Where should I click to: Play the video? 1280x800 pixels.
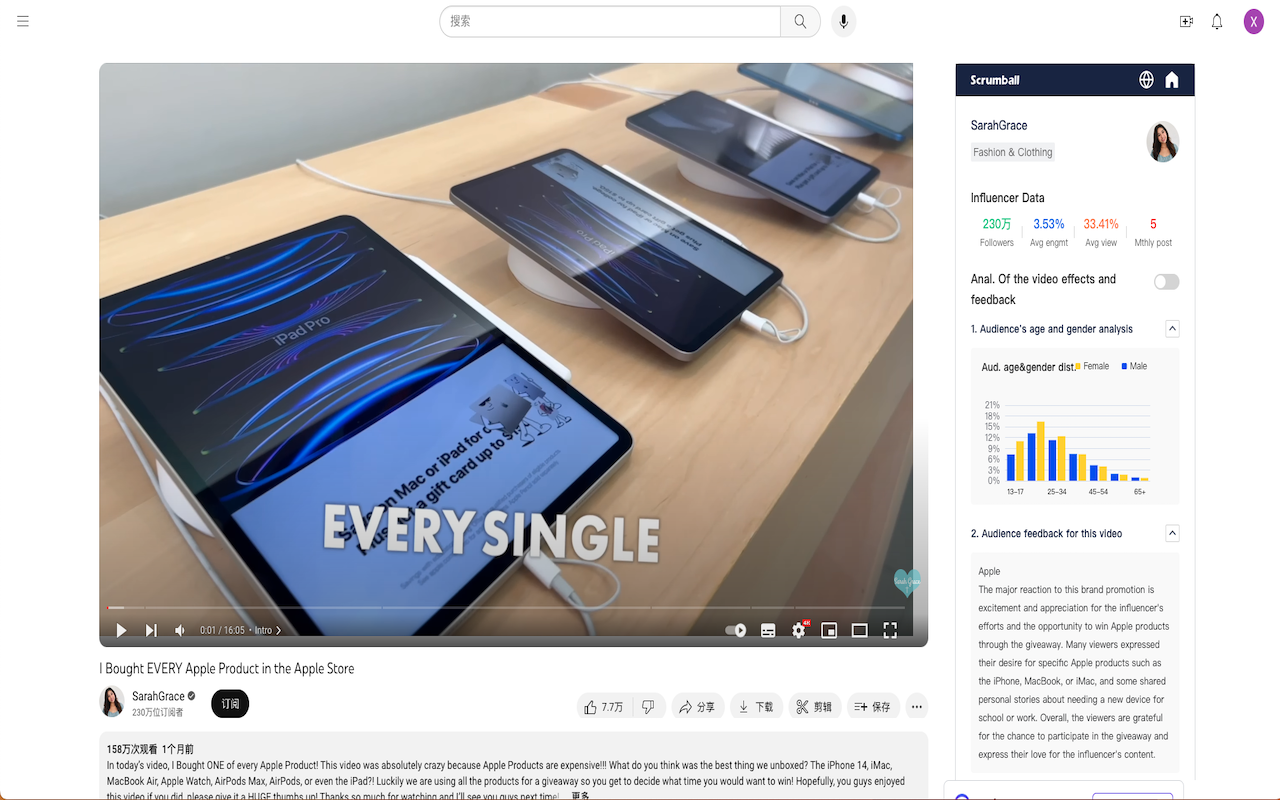pos(121,630)
